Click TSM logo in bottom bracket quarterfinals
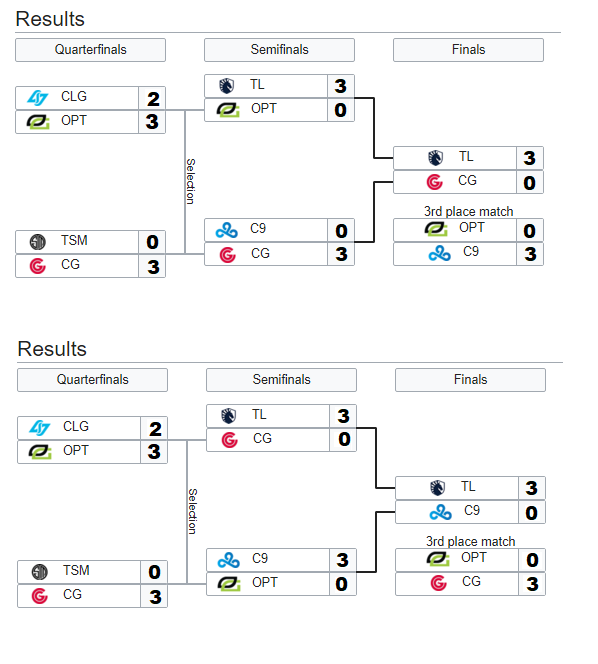598x664 pixels. [x=39, y=572]
